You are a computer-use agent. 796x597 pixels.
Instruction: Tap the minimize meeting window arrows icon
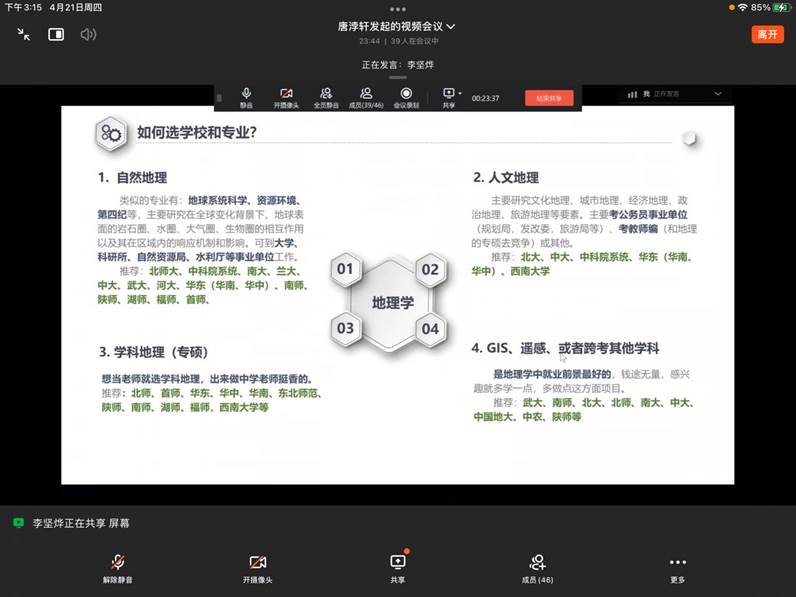tap(24, 34)
